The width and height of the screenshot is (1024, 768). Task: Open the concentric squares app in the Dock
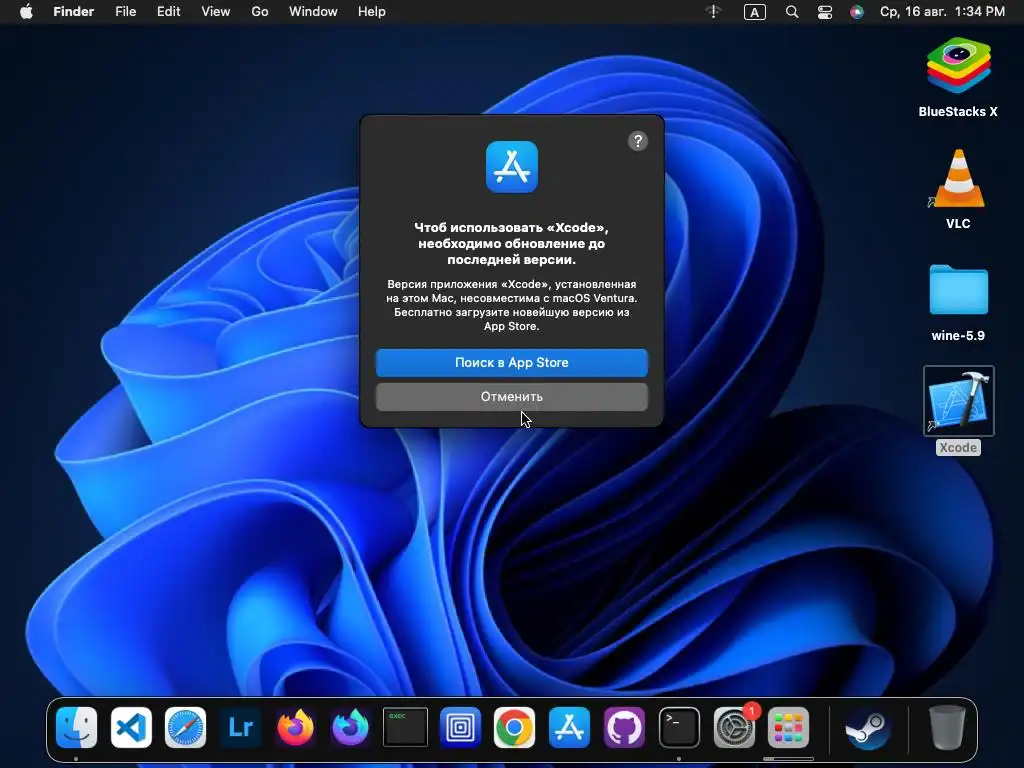click(x=460, y=727)
